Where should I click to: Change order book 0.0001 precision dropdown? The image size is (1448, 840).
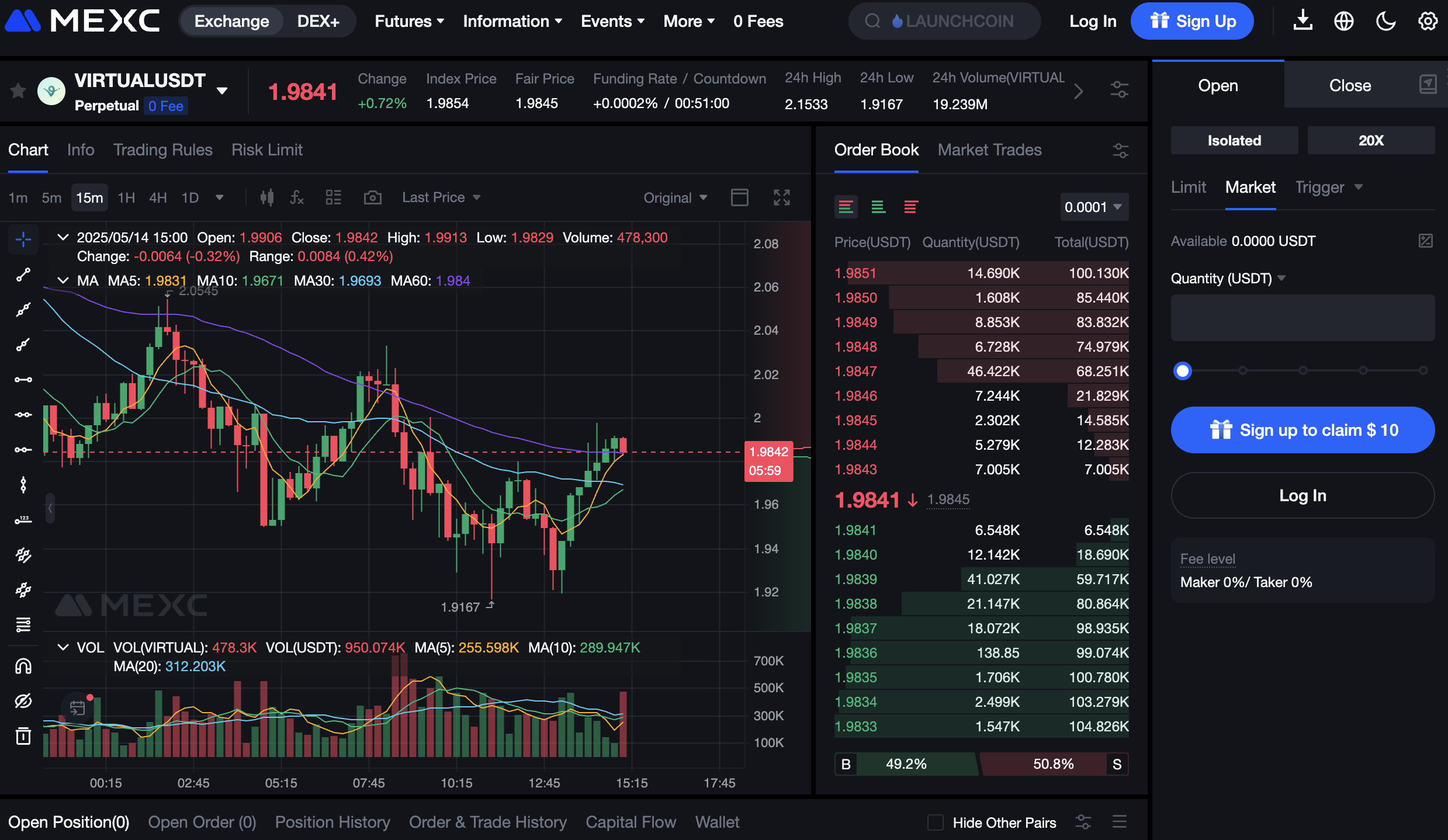tap(1094, 207)
